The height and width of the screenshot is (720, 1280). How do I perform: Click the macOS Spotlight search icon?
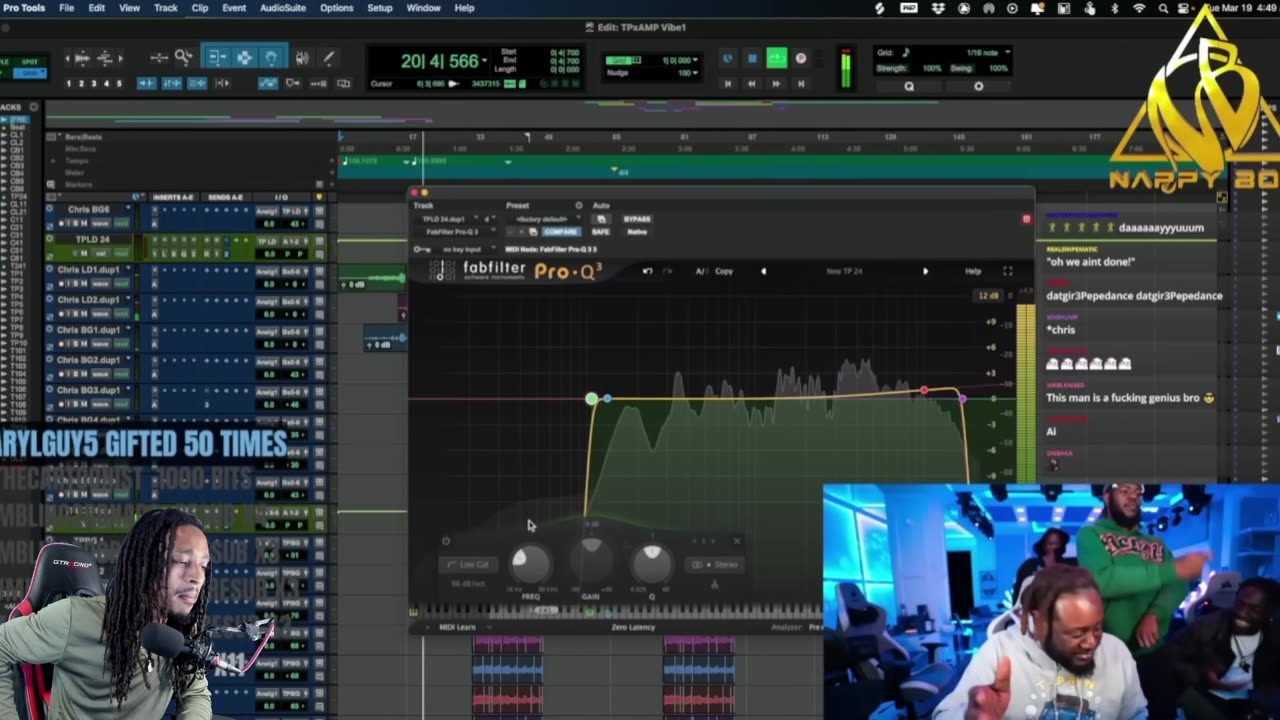pos(1163,8)
